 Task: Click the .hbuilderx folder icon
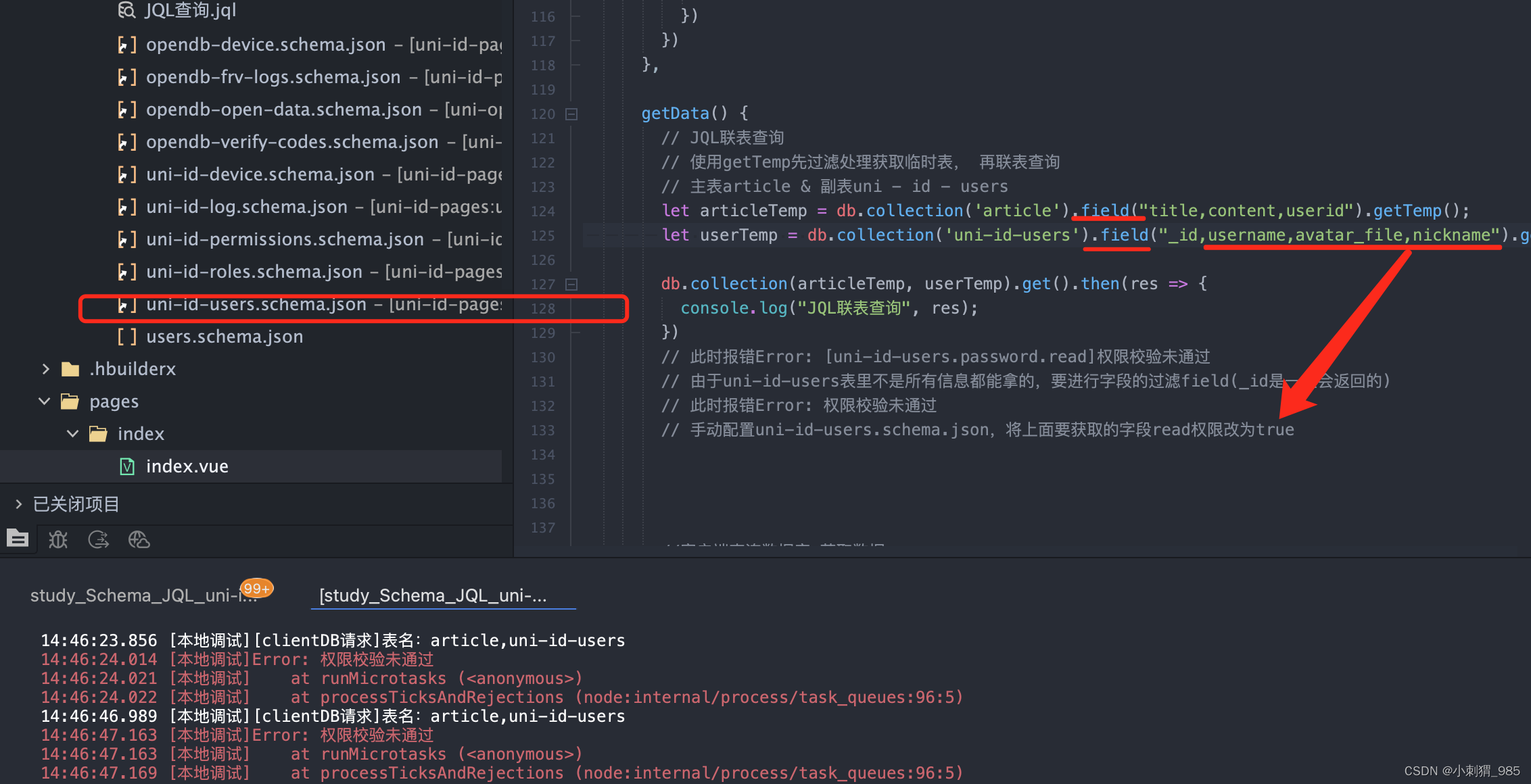(x=70, y=369)
